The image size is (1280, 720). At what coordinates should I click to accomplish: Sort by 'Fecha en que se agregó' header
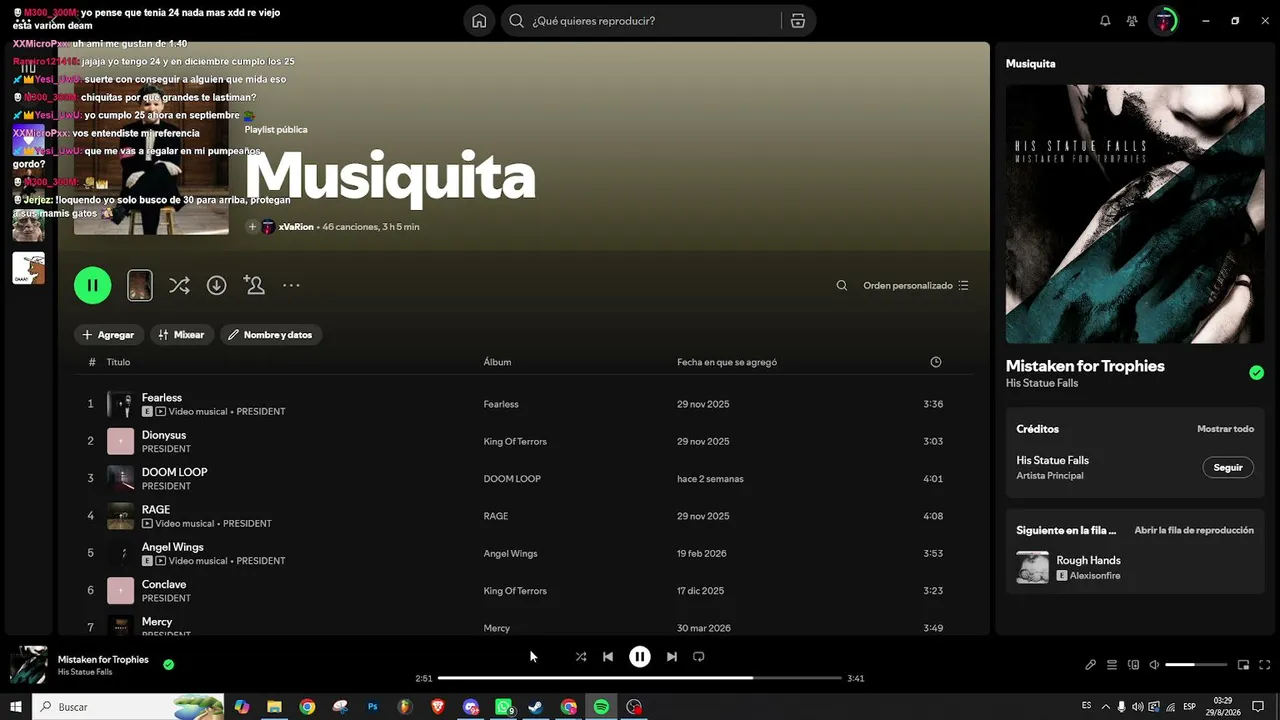click(x=727, y=362)
